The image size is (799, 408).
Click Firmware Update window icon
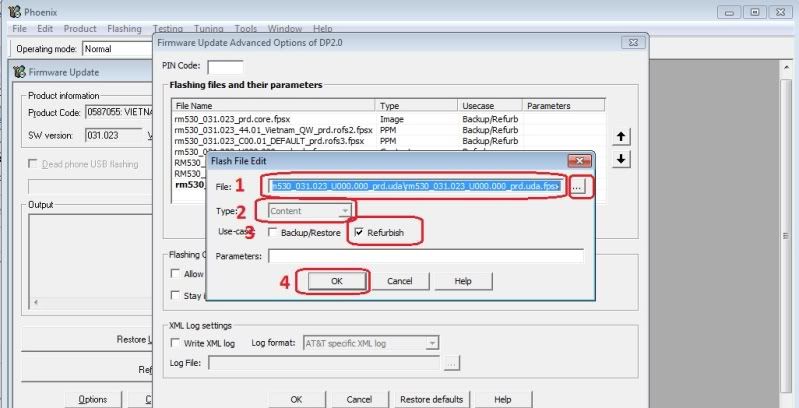pos(19,72)
